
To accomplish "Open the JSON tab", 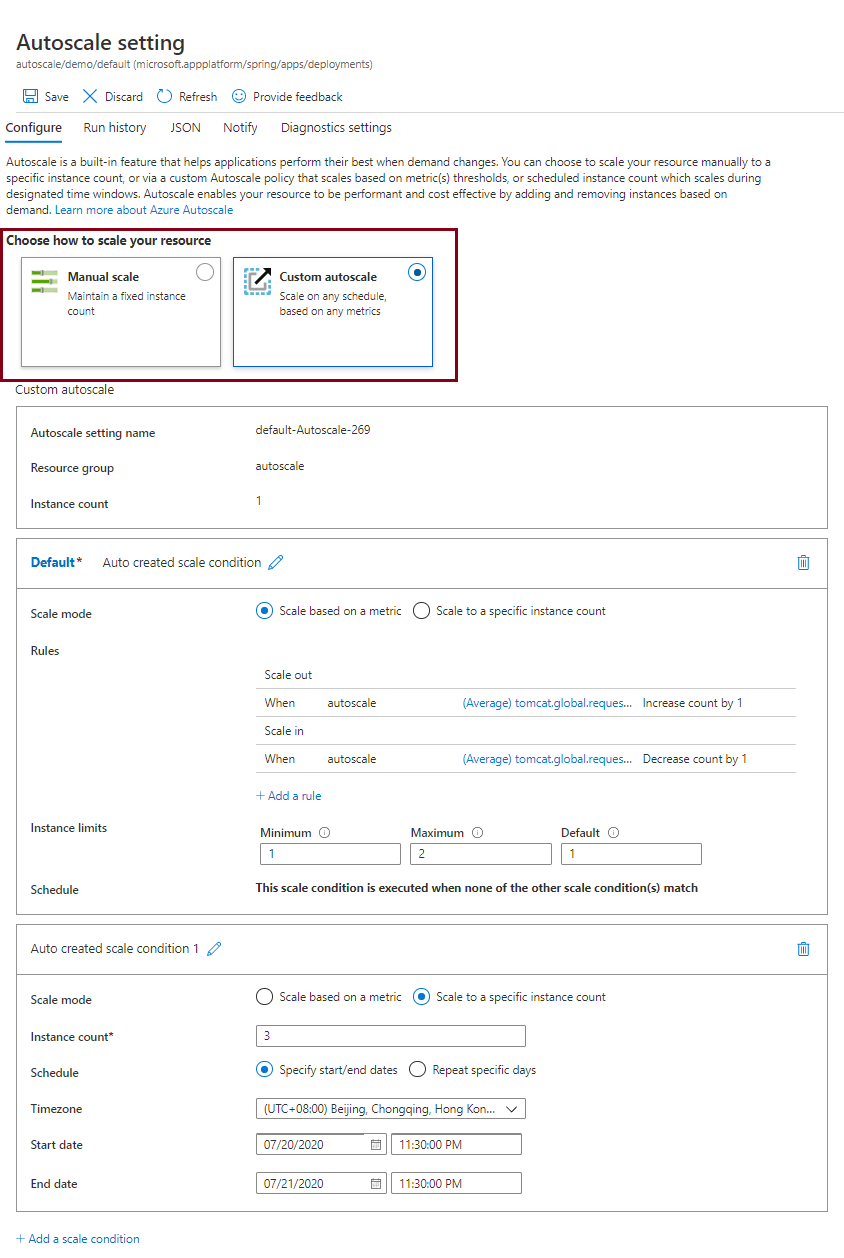I will [185, 128].
